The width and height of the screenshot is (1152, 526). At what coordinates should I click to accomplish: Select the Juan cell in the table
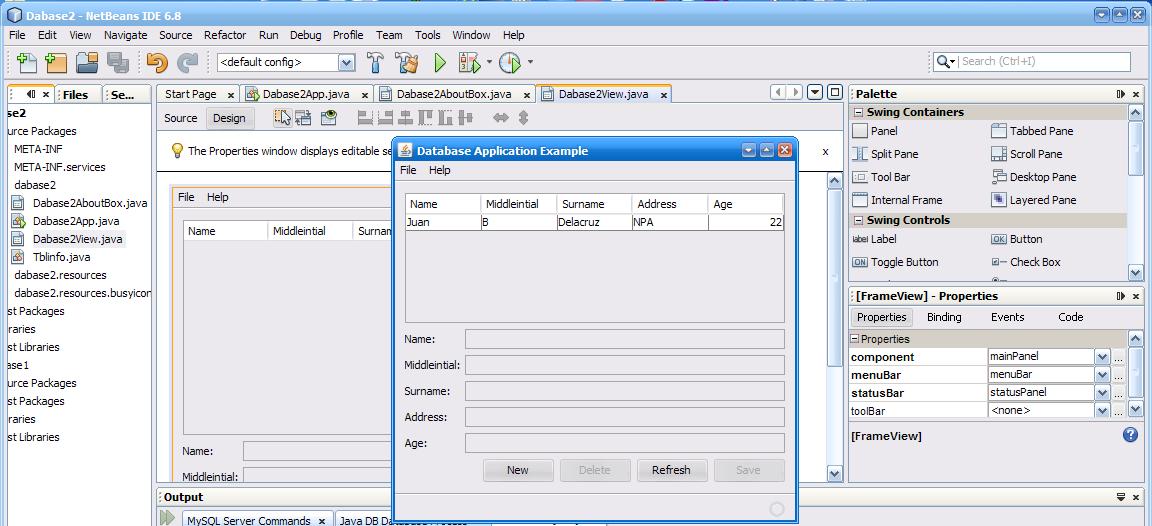point(443,222)
